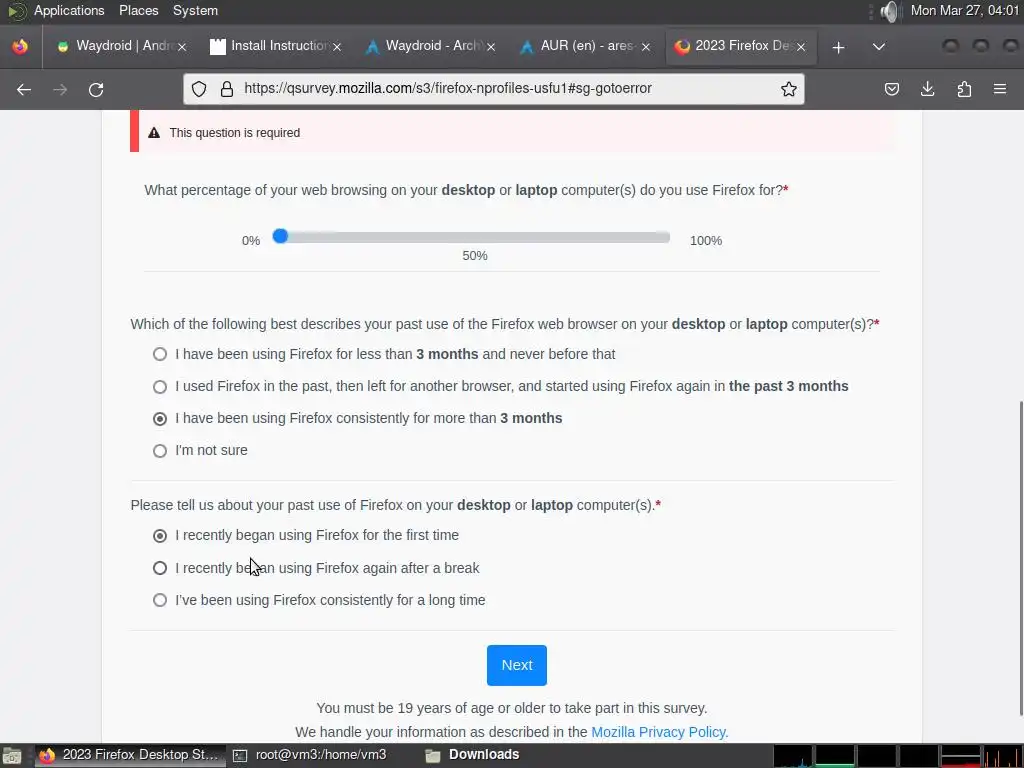Open the Mozilla Privacy Policy link

point(660,732)
